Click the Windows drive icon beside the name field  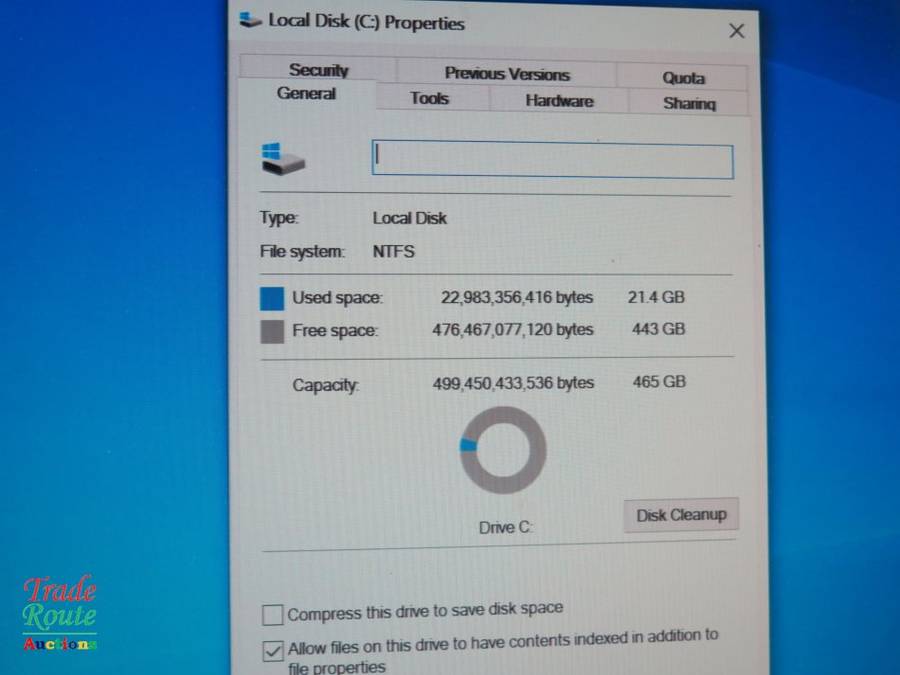coord(282,158)
